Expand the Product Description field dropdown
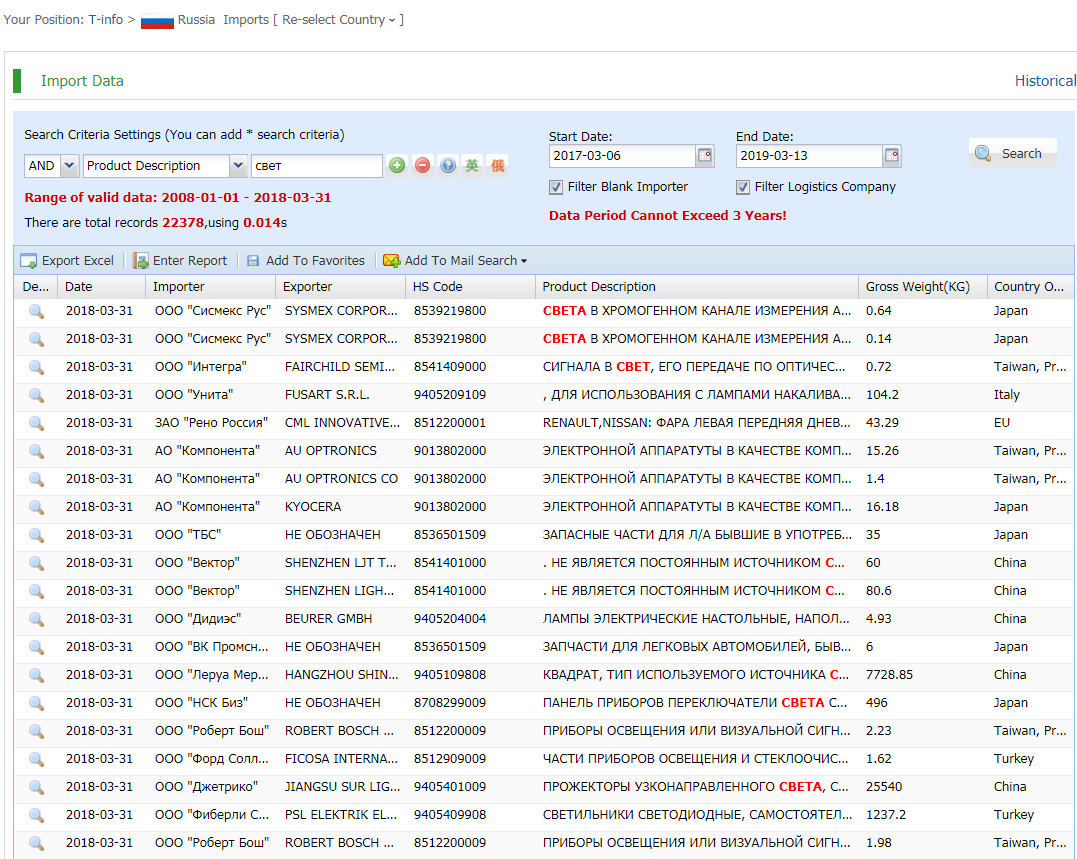This screenshot has height=859, width=1077. [x=237, y=166]
